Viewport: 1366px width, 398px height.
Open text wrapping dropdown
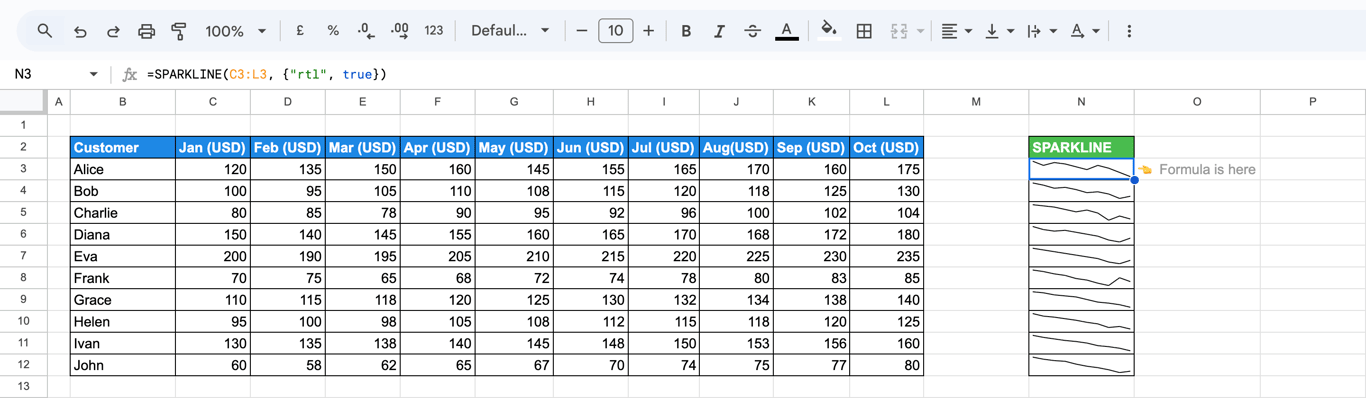tap(1042, 31)
